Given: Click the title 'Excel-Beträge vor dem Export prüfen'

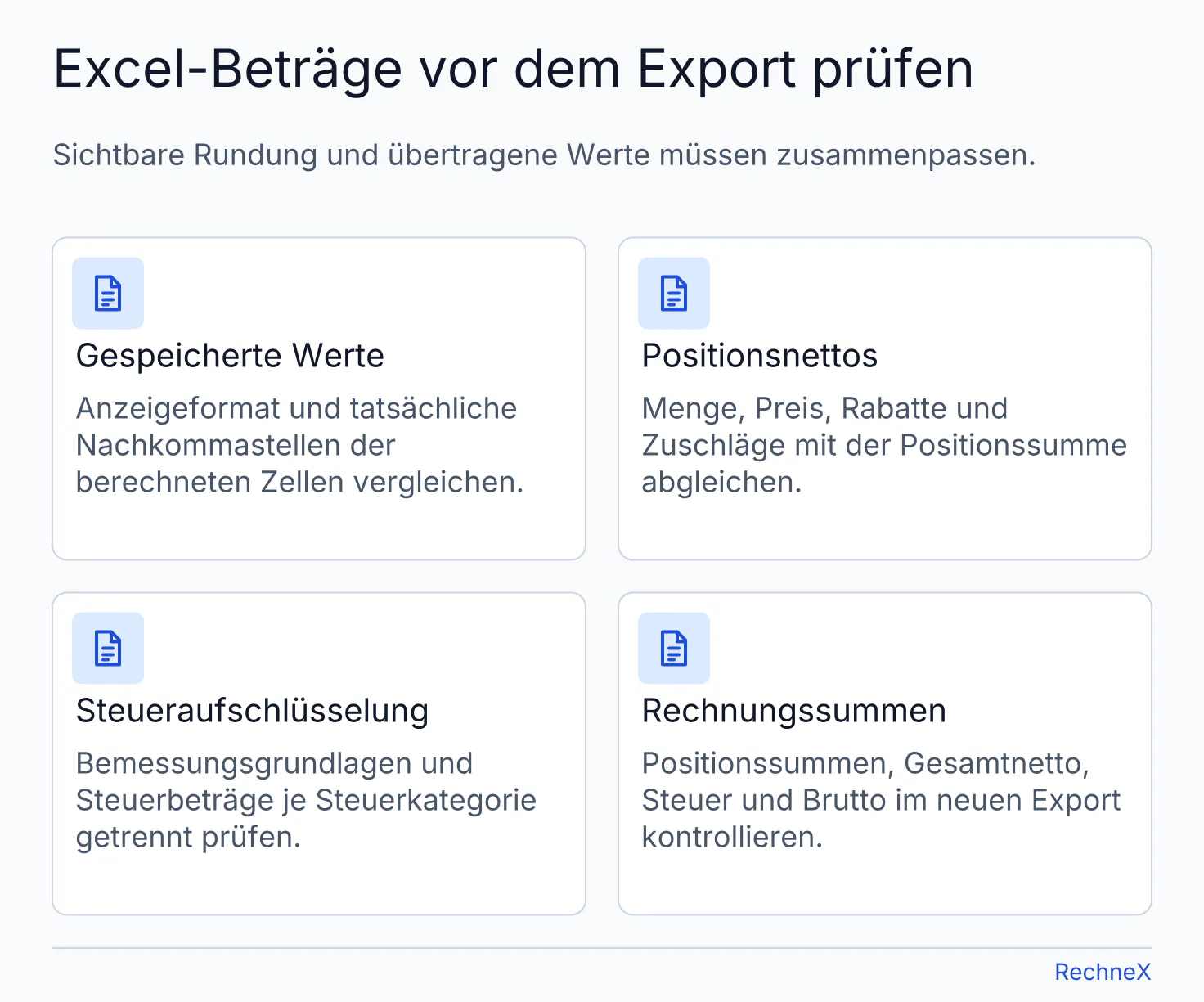Looking at the screenshot, I should pos(514,69).
